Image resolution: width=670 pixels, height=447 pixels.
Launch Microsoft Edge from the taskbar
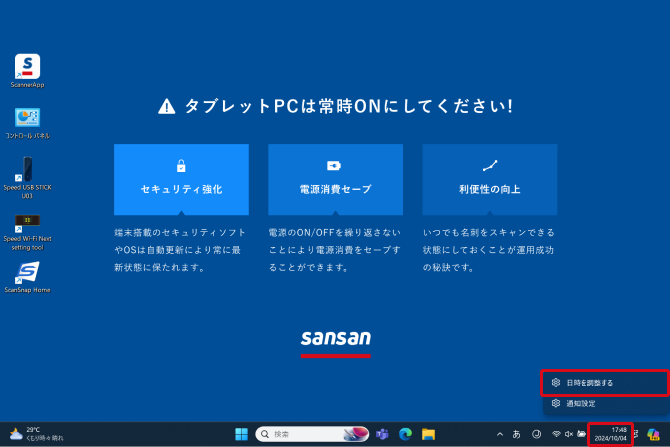pos(405,434)
